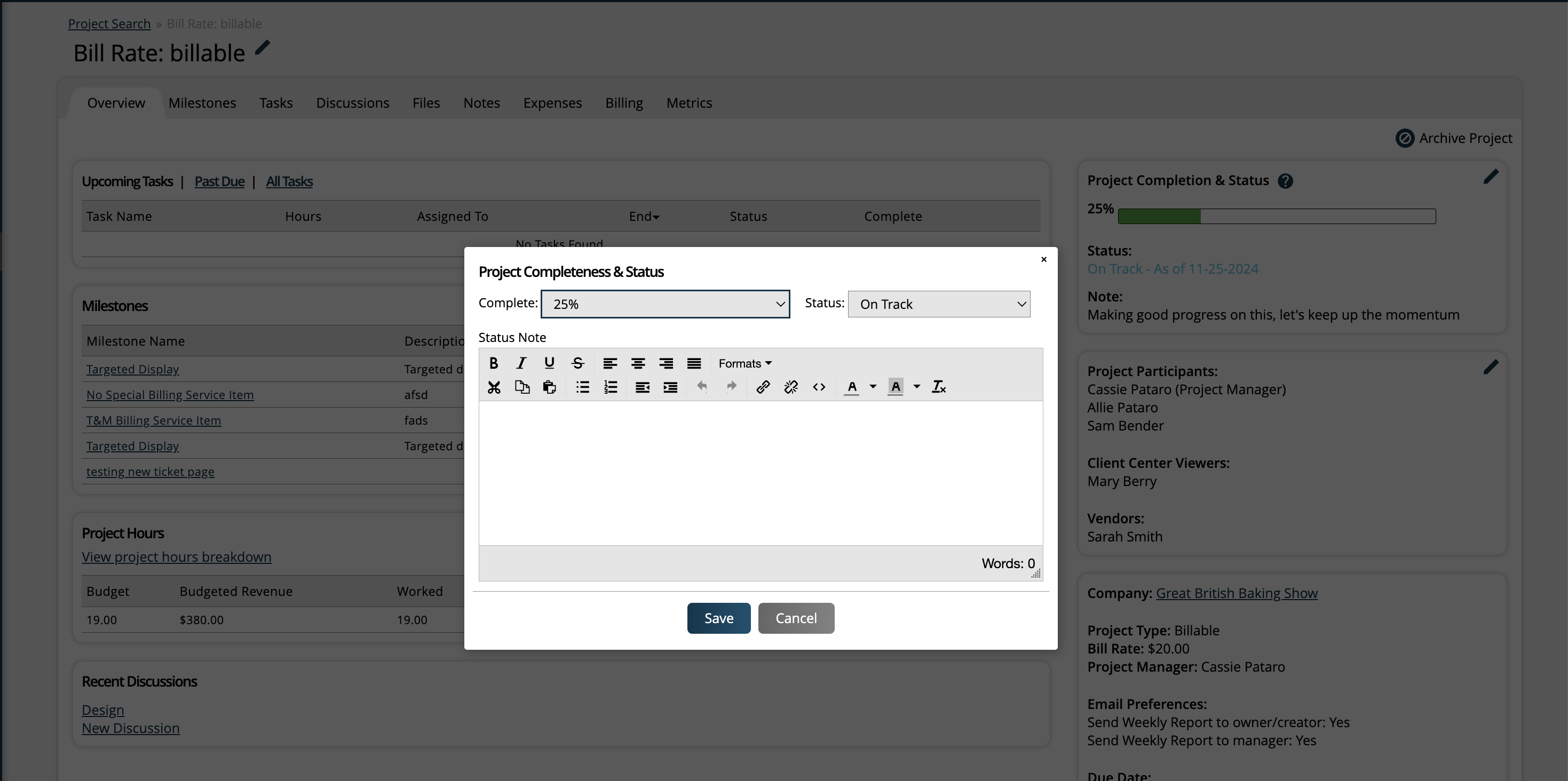Click inside the Status Note text area
This screenshot has width=1568, height=781.
click(761, 473)
